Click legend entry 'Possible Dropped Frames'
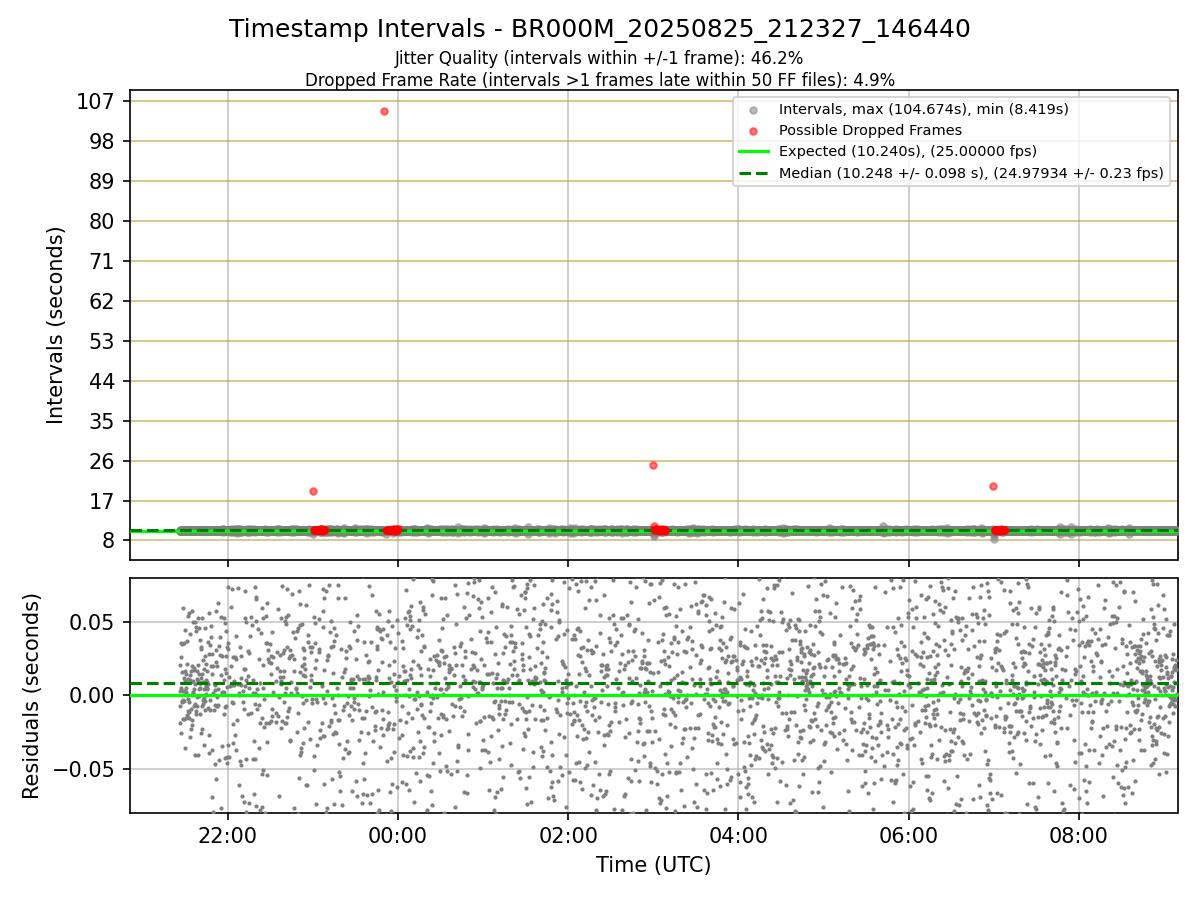This screenshot has height=900, width=1200. [870, 130]
